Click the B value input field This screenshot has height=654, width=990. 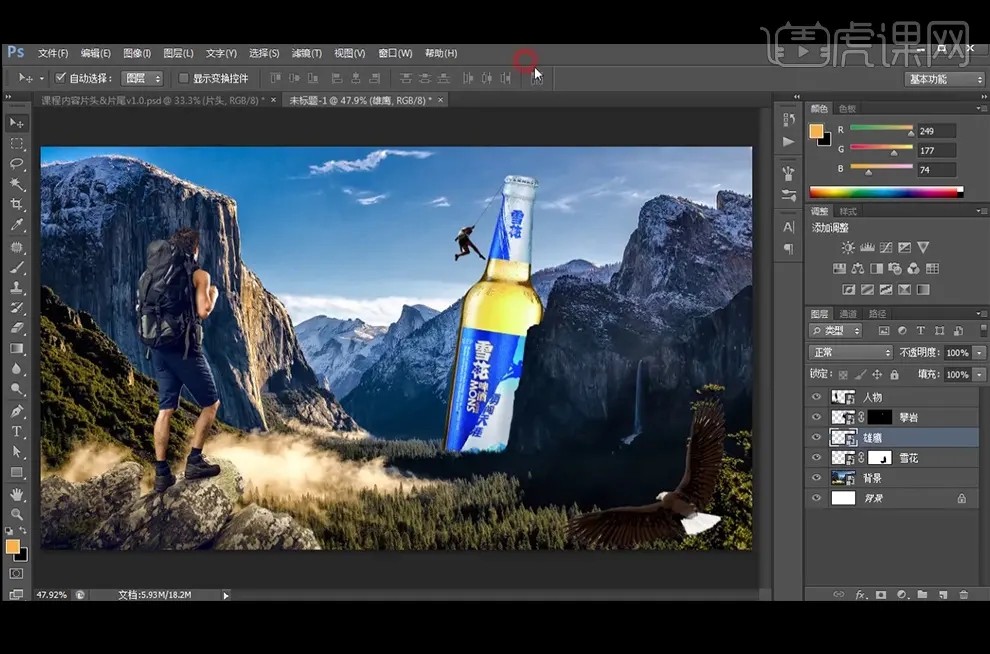pos(936,170)
